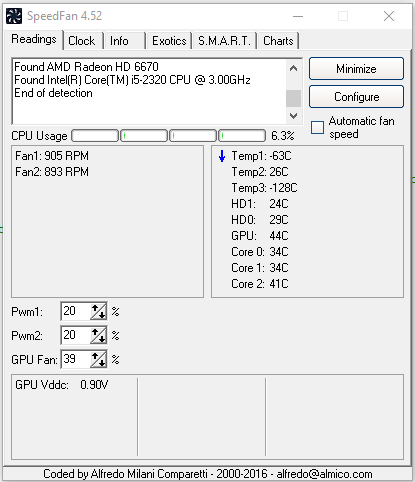Click into the Pwm1 value field

pyautogui.click(x=76, y=311)
